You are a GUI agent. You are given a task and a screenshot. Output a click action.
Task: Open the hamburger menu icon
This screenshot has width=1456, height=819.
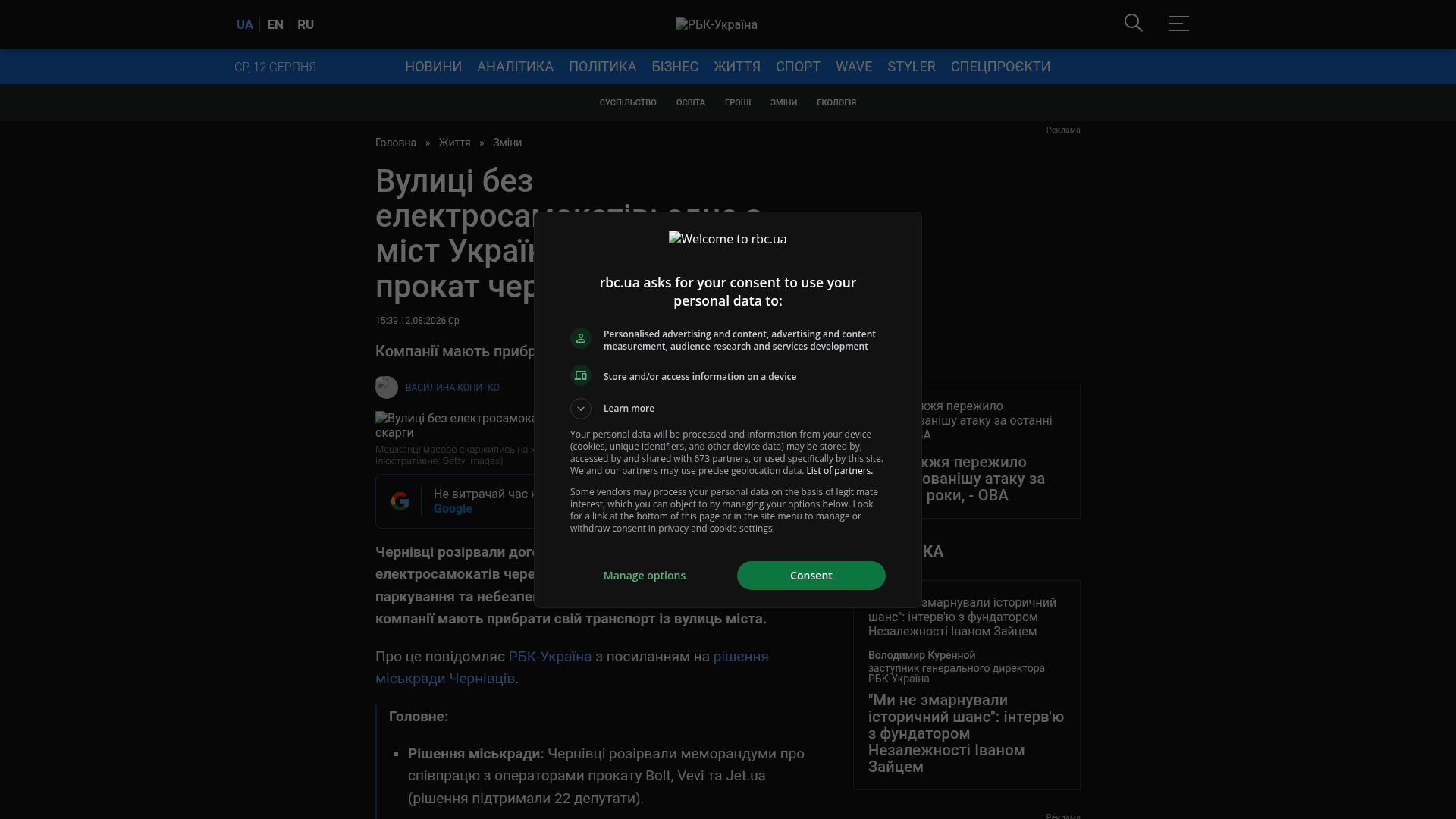(x=1178, y=23)
